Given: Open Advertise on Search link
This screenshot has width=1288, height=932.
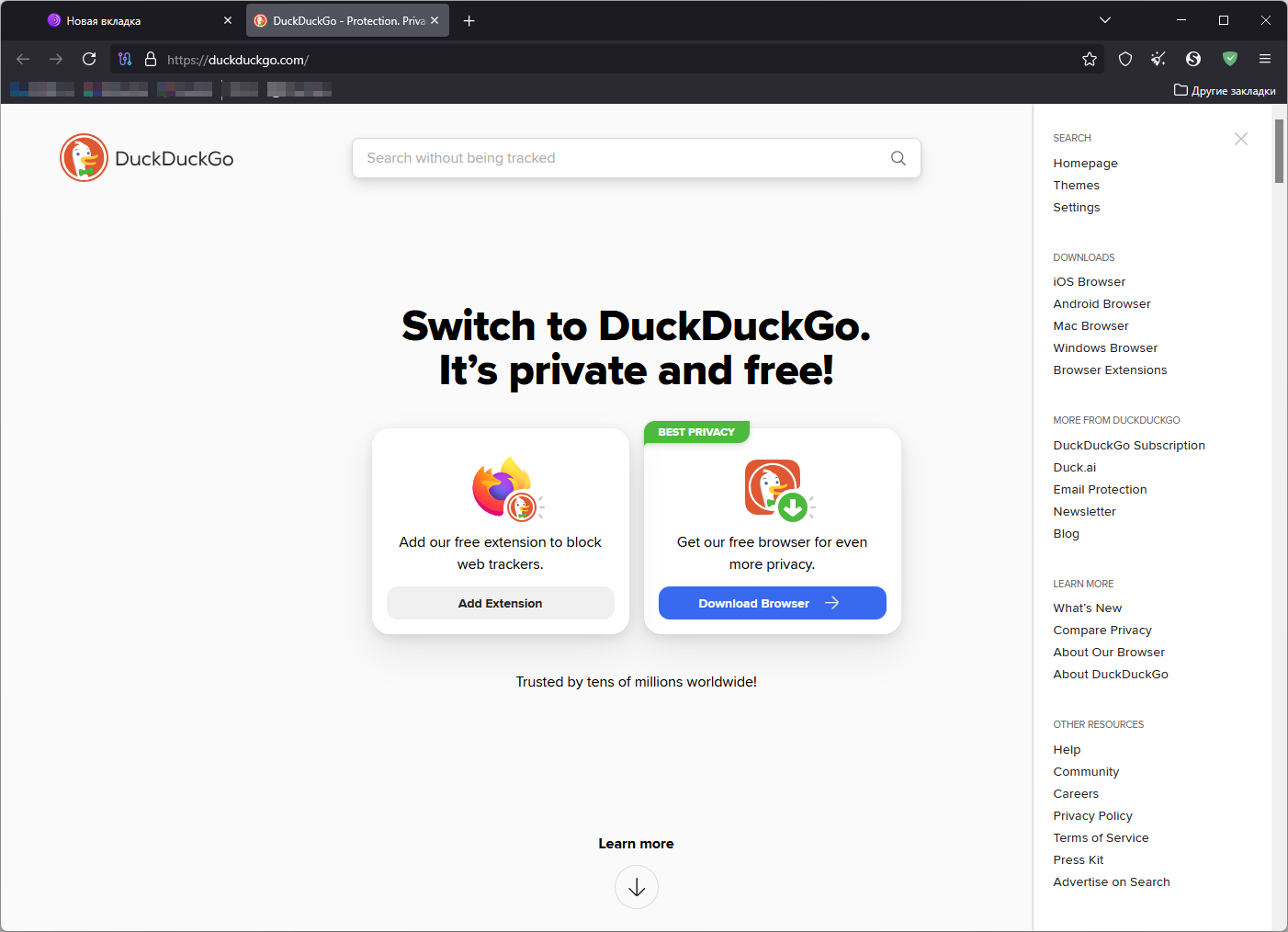Looking at the screenshot, I should click(1112, 881).
